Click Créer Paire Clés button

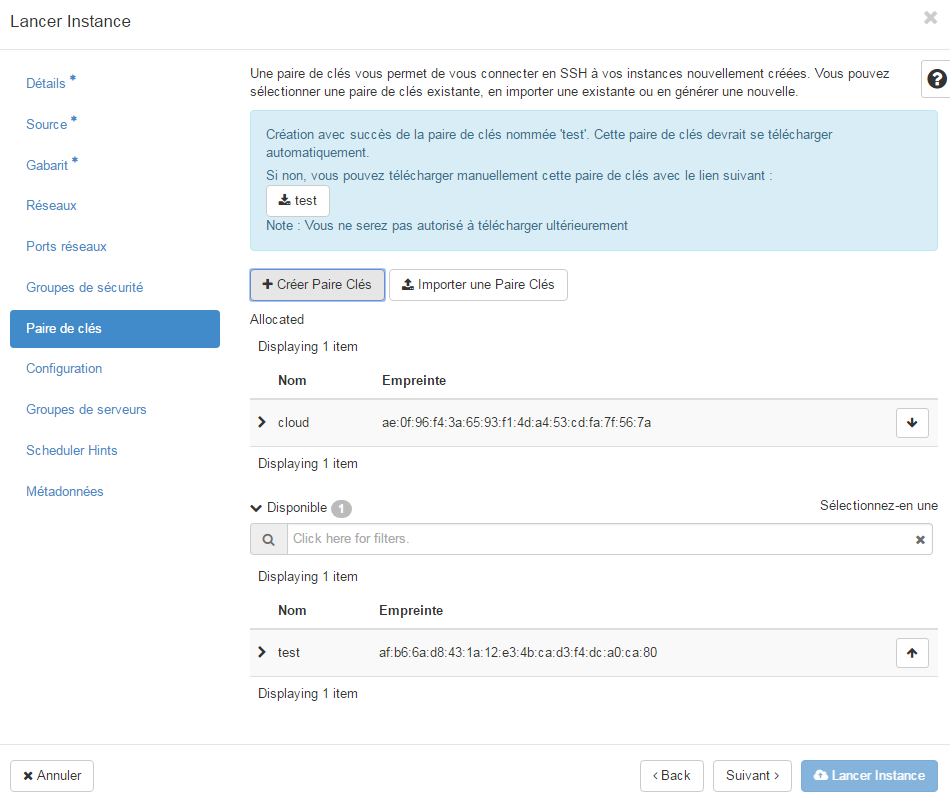tap(317, 285)
